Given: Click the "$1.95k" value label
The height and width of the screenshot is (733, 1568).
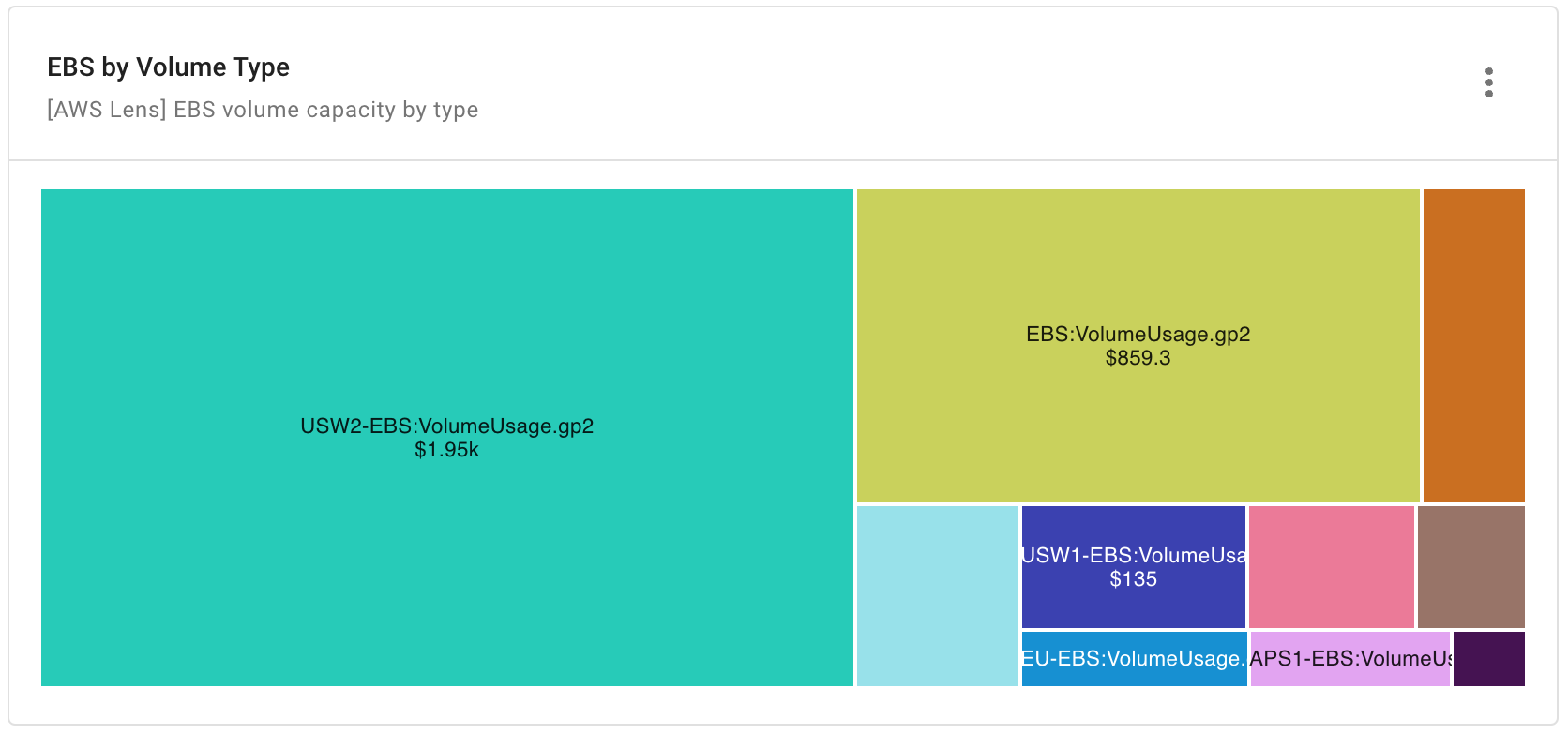Looking at the screenshot, I should point(447,450).
